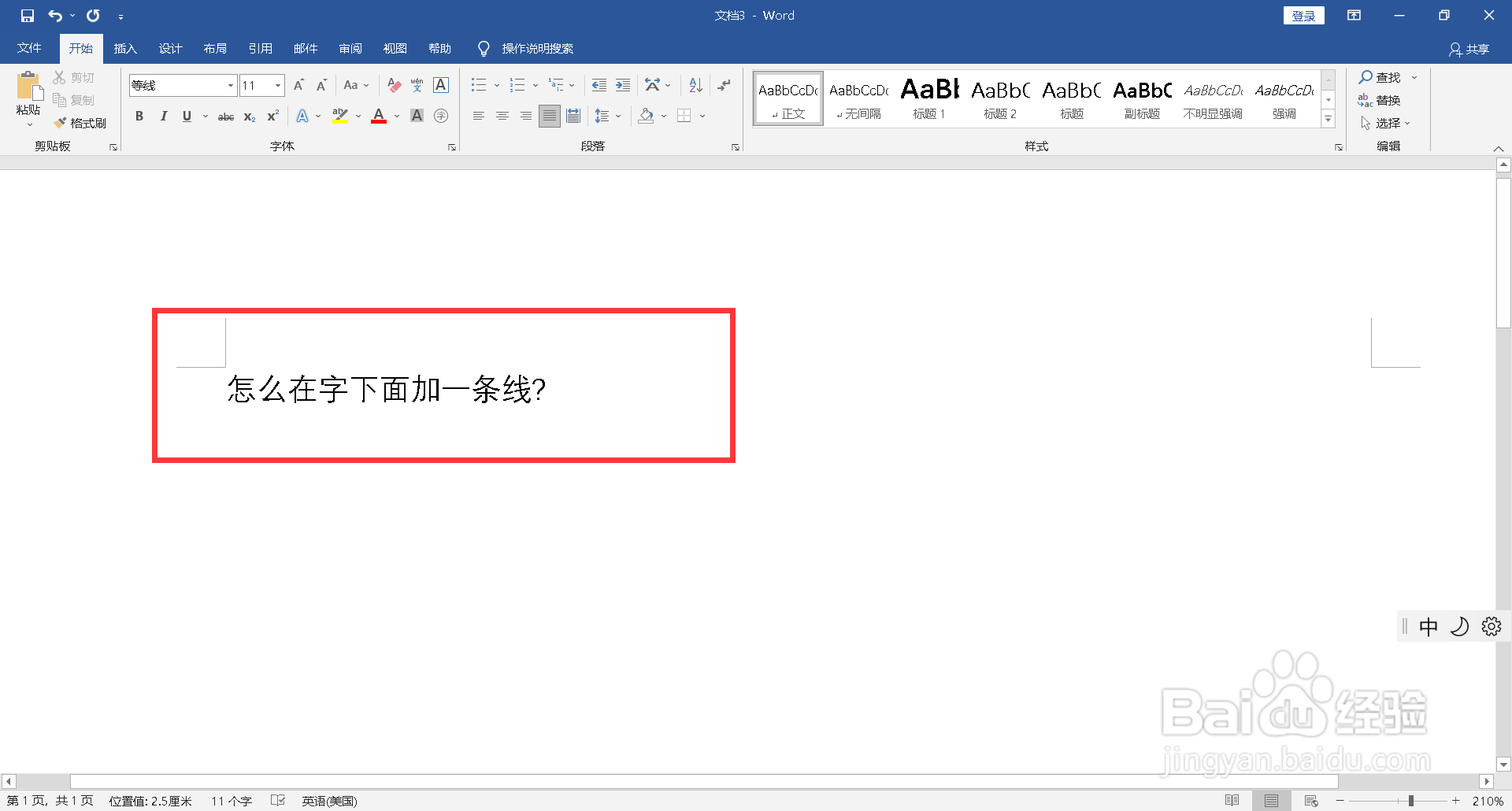Apply character border icon
1512x811 pixels.
[441, 85]
